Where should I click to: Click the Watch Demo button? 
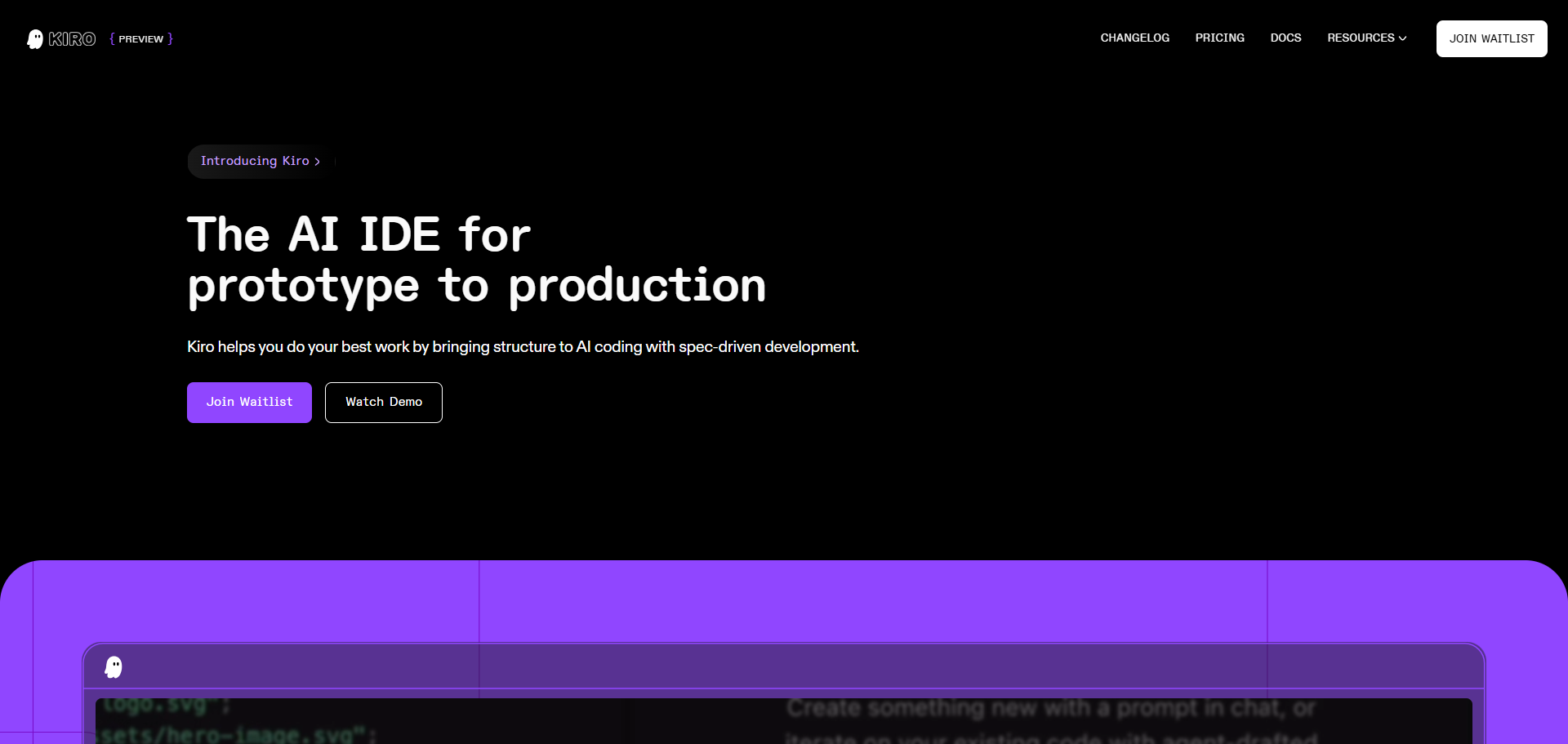pos(384,403)
